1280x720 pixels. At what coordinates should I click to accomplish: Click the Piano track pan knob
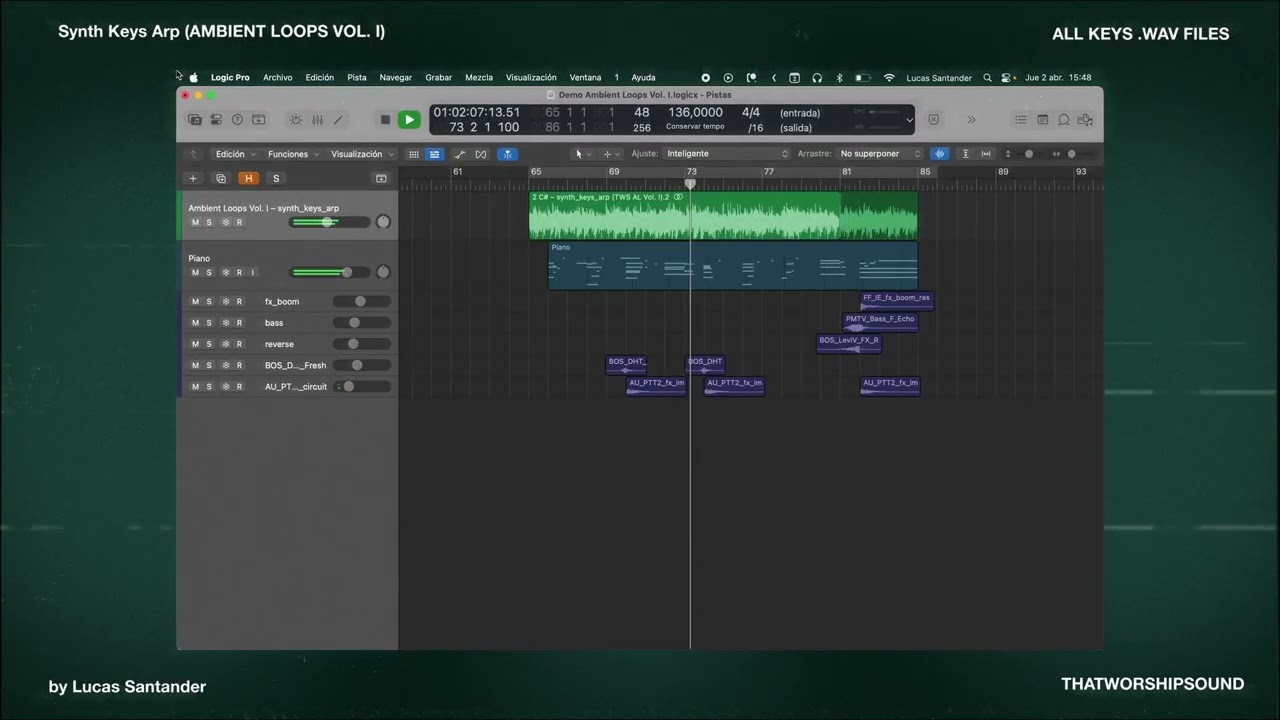coord(383,272)
